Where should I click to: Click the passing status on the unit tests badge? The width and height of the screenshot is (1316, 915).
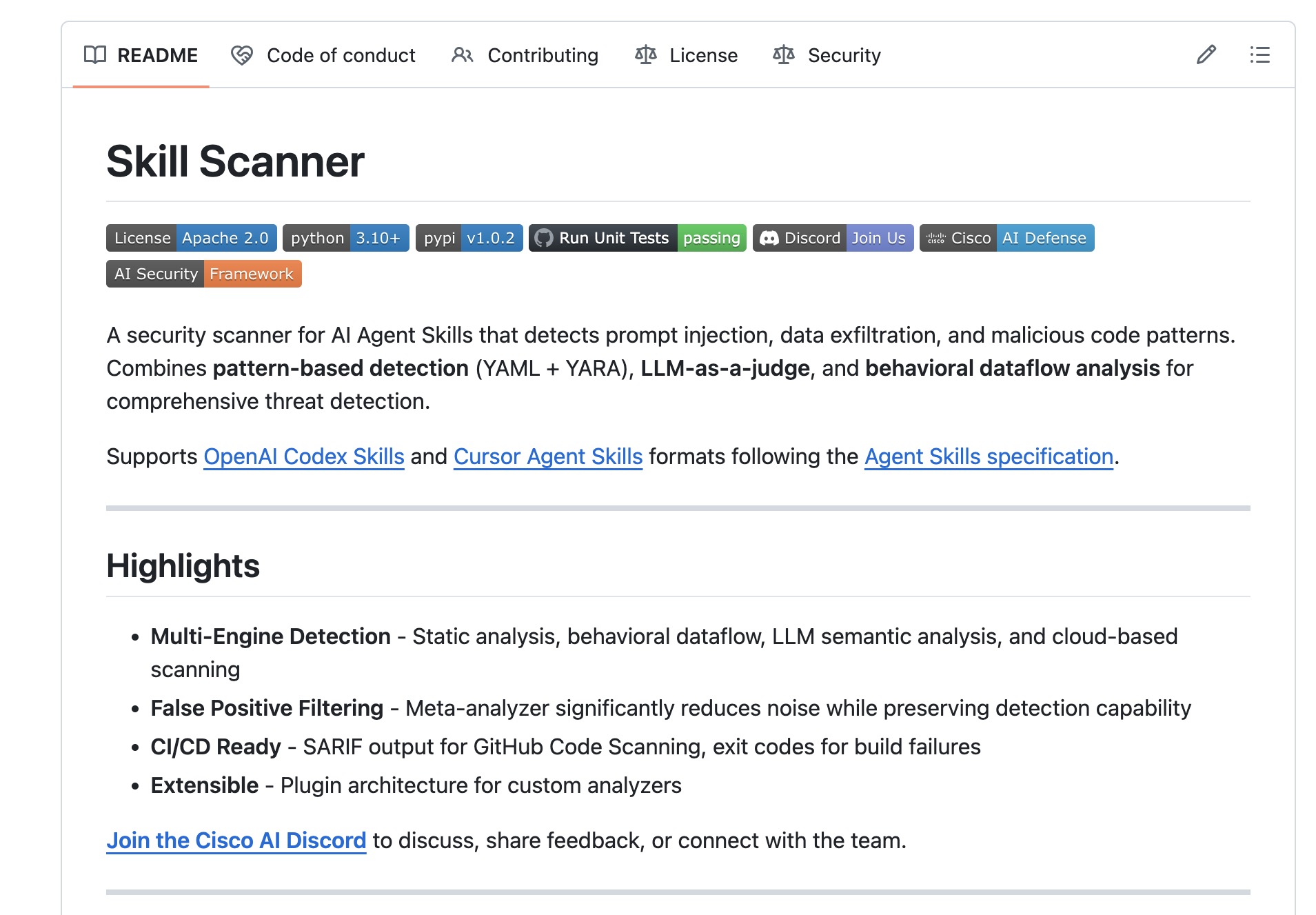(711, 238)
